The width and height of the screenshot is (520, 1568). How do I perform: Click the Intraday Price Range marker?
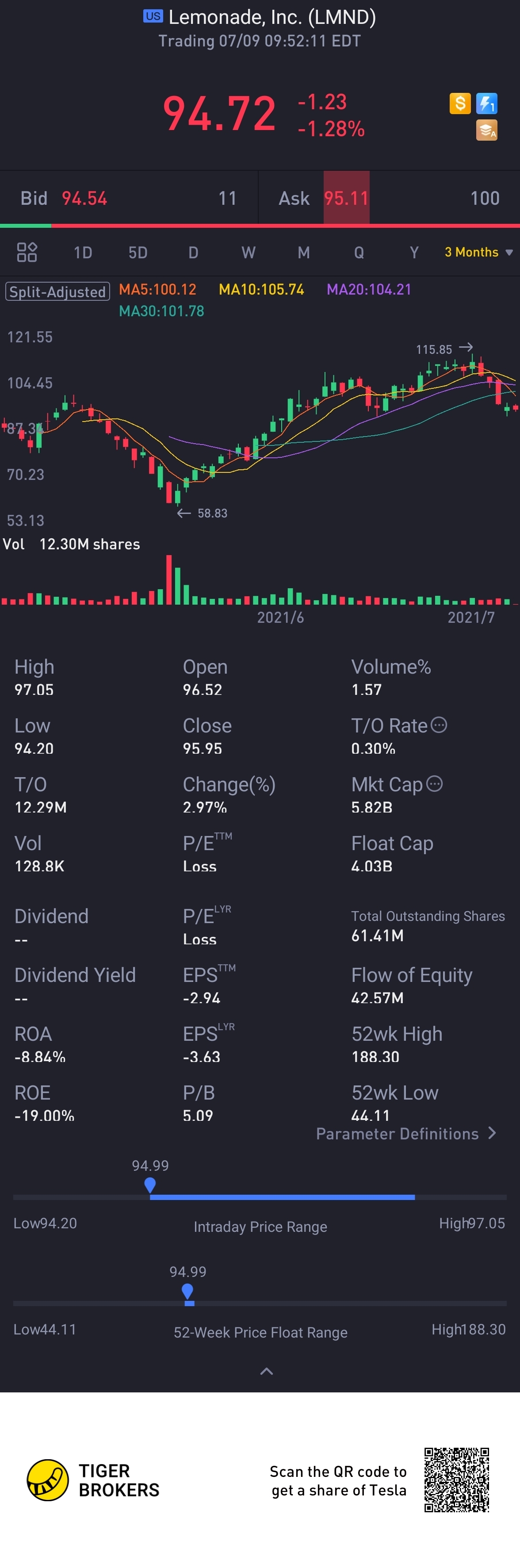click(x=150, y=1185)
